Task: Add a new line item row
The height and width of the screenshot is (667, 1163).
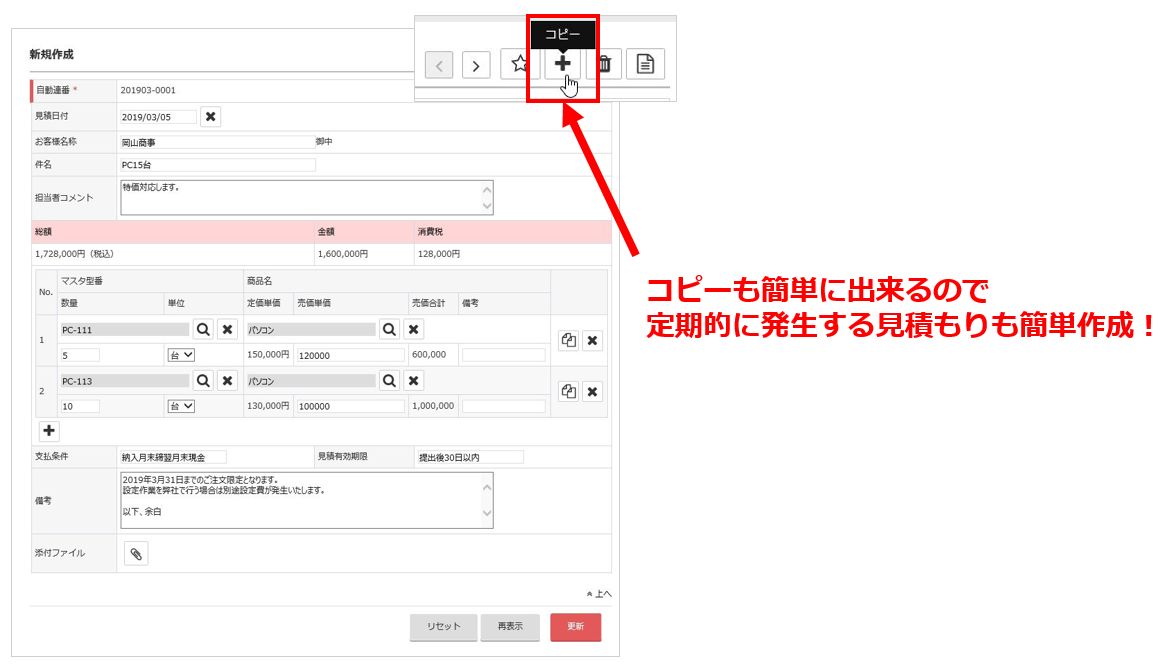Action: coord(49,431)
